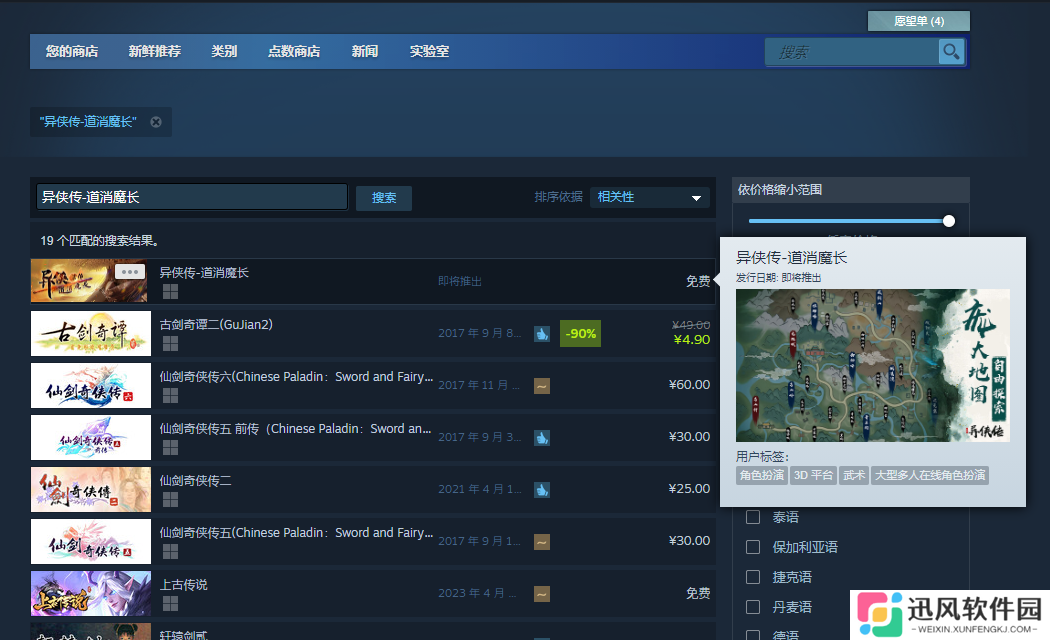
Task: Click the 武术 tag
Action: click(854, 475)
